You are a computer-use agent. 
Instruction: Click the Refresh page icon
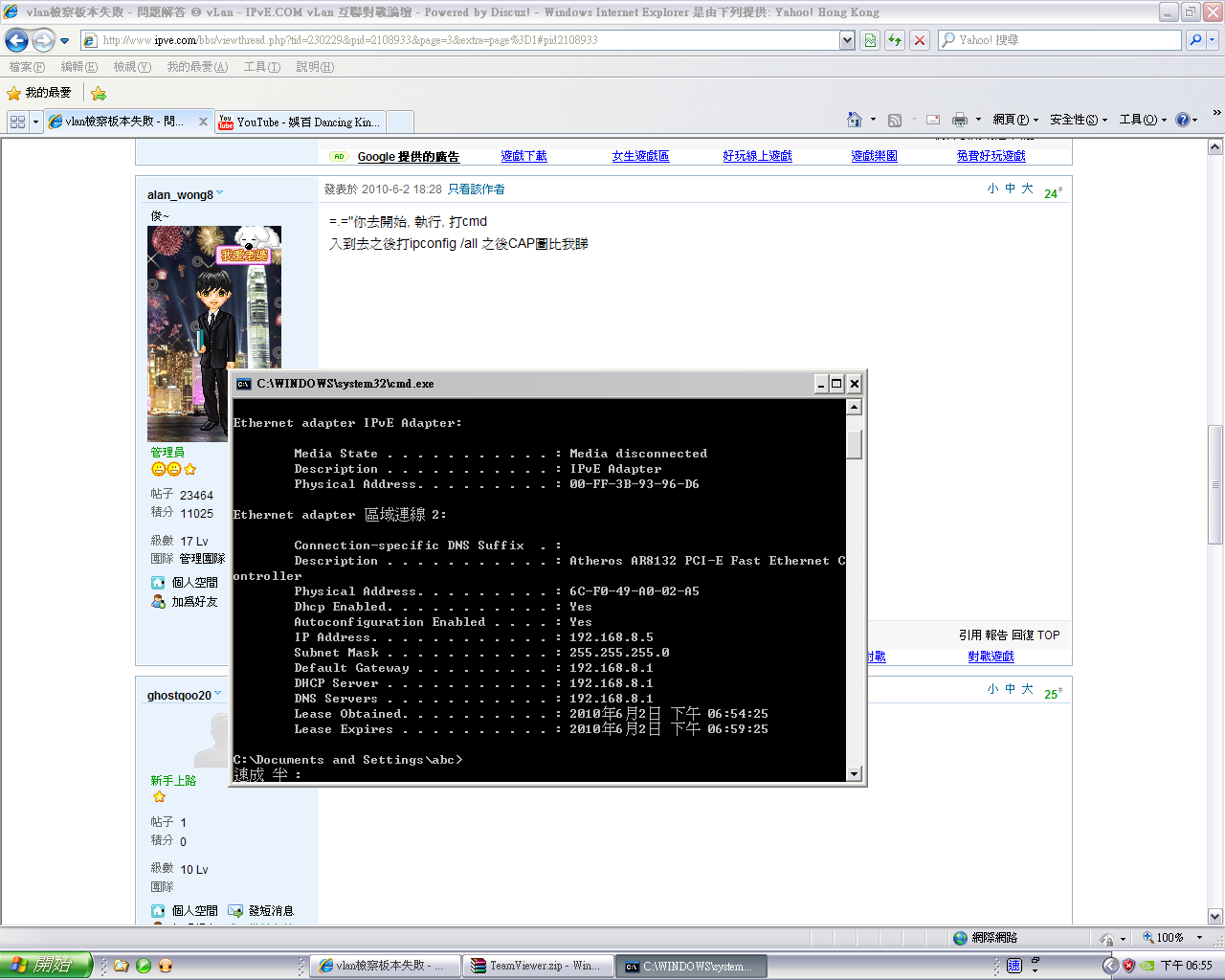[x=894, y=40]
